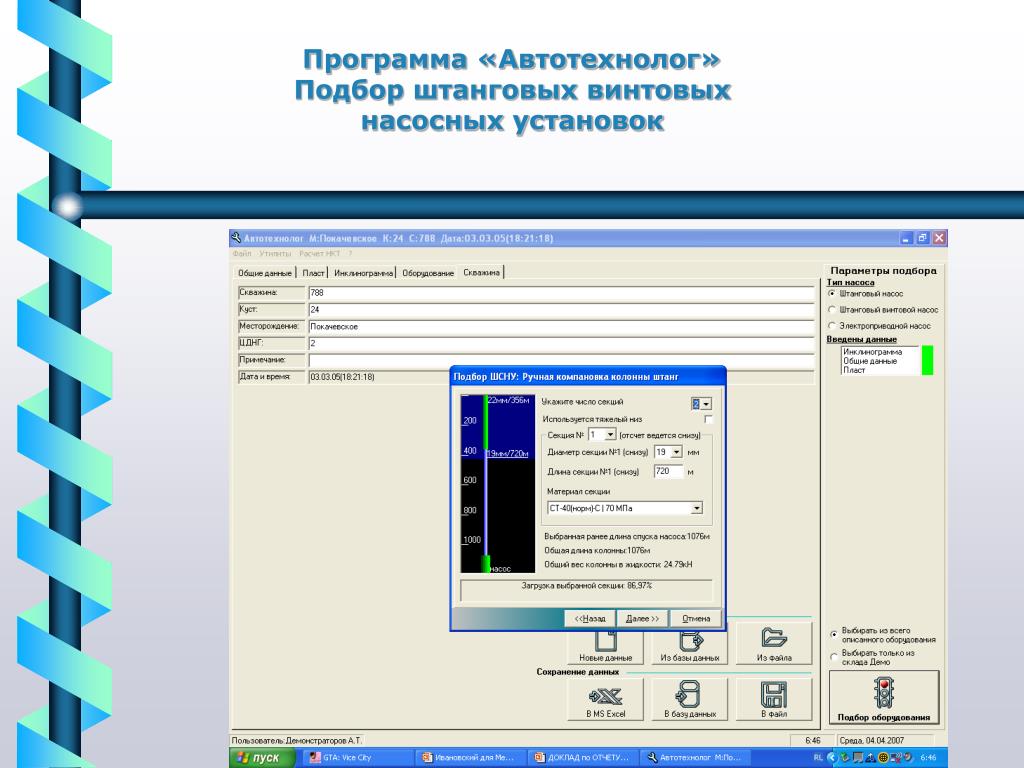Screen dimensions: 1024x768
Task: Click status bar user 'Демонстраторов А.Т.'
Action: (x=324, y=741)
